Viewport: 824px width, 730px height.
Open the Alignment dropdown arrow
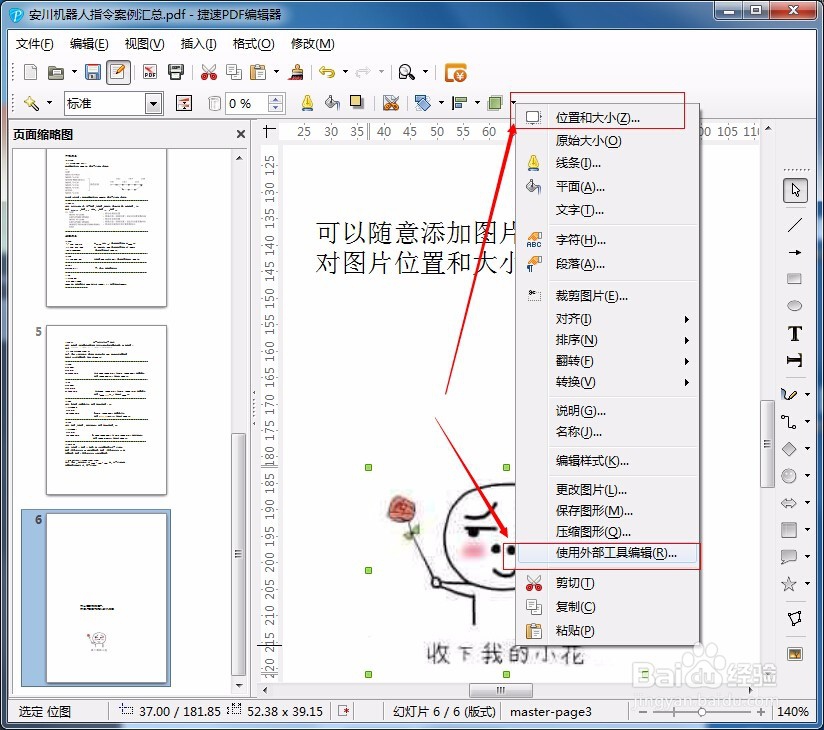coord(477,102)
